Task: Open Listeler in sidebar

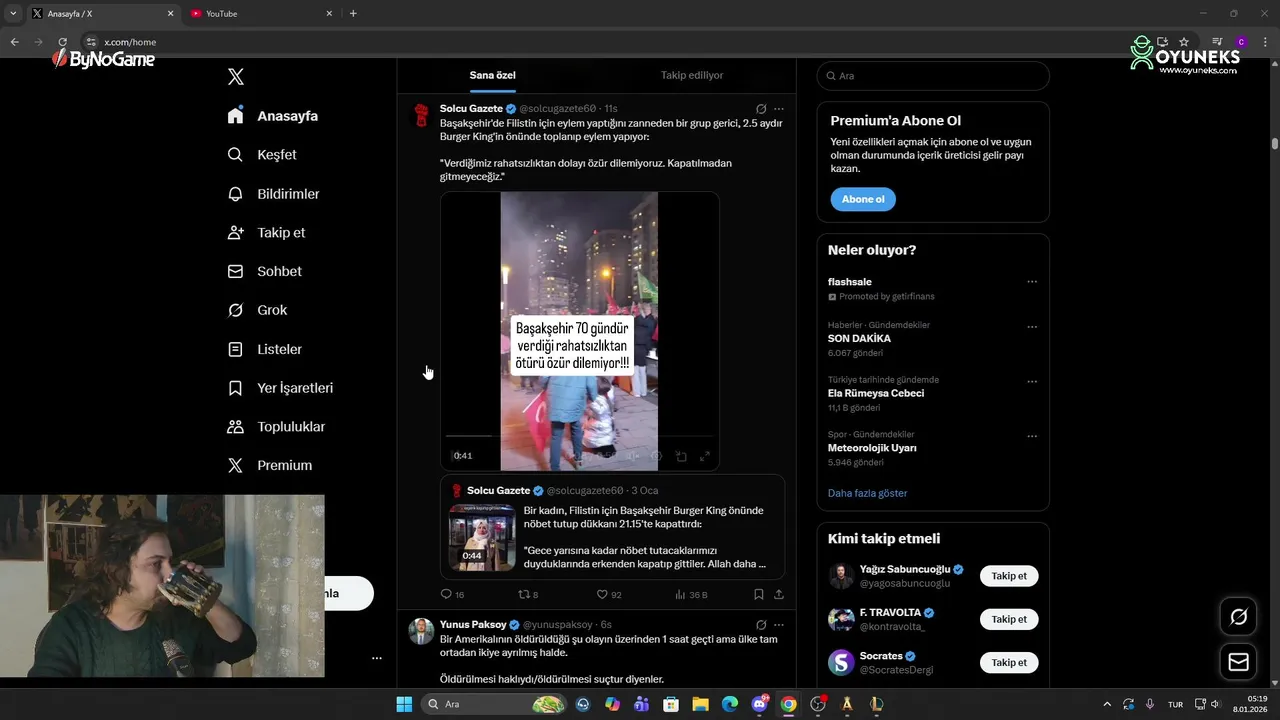Action: (x=264, y=349)
